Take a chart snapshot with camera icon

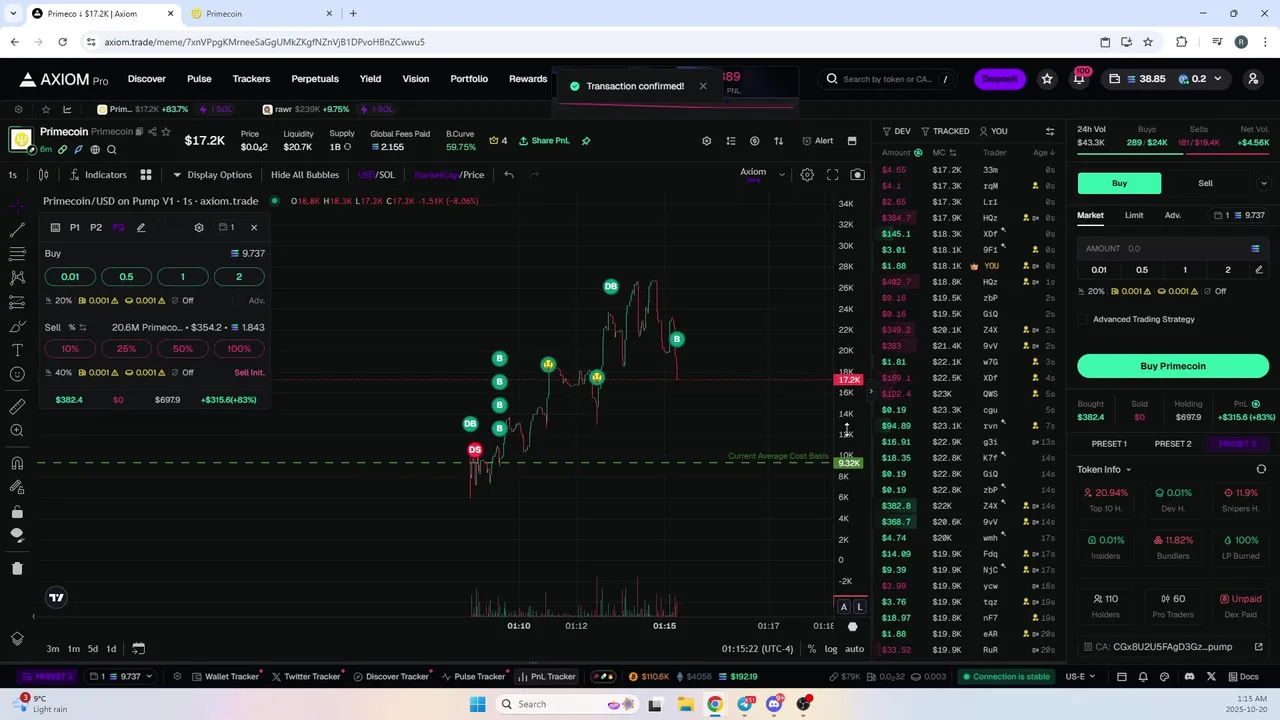click(x=857, y=175)
